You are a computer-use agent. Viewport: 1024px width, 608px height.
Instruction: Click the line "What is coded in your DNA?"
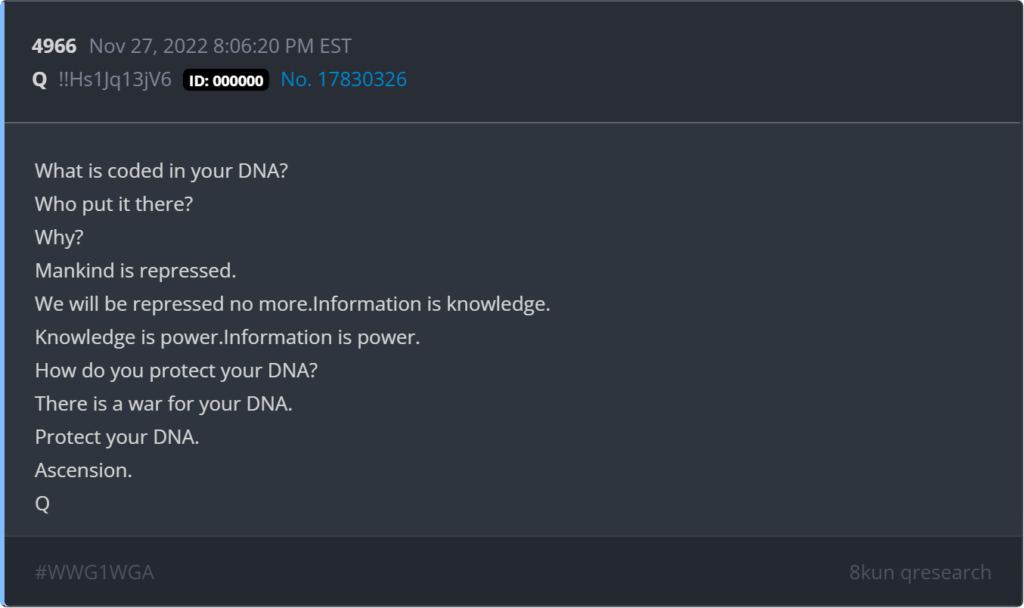(162, 171)
